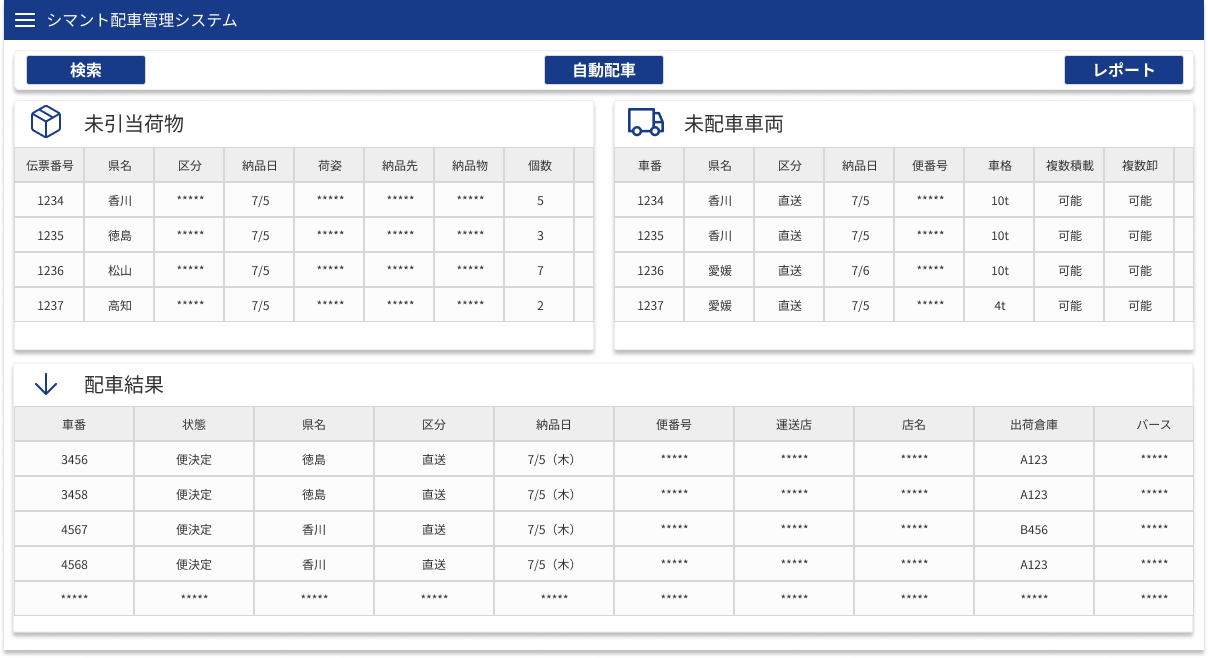Viewport: 1208px width, 658px height.
Task: Click 高知 cell in 未引当荷物 table
Action: coord(120,305)
